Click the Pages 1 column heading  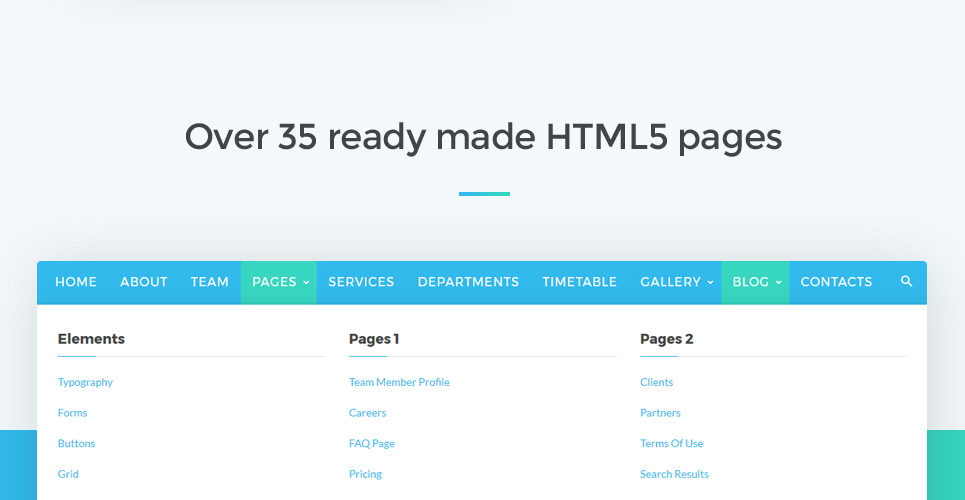tap(374, 339)
